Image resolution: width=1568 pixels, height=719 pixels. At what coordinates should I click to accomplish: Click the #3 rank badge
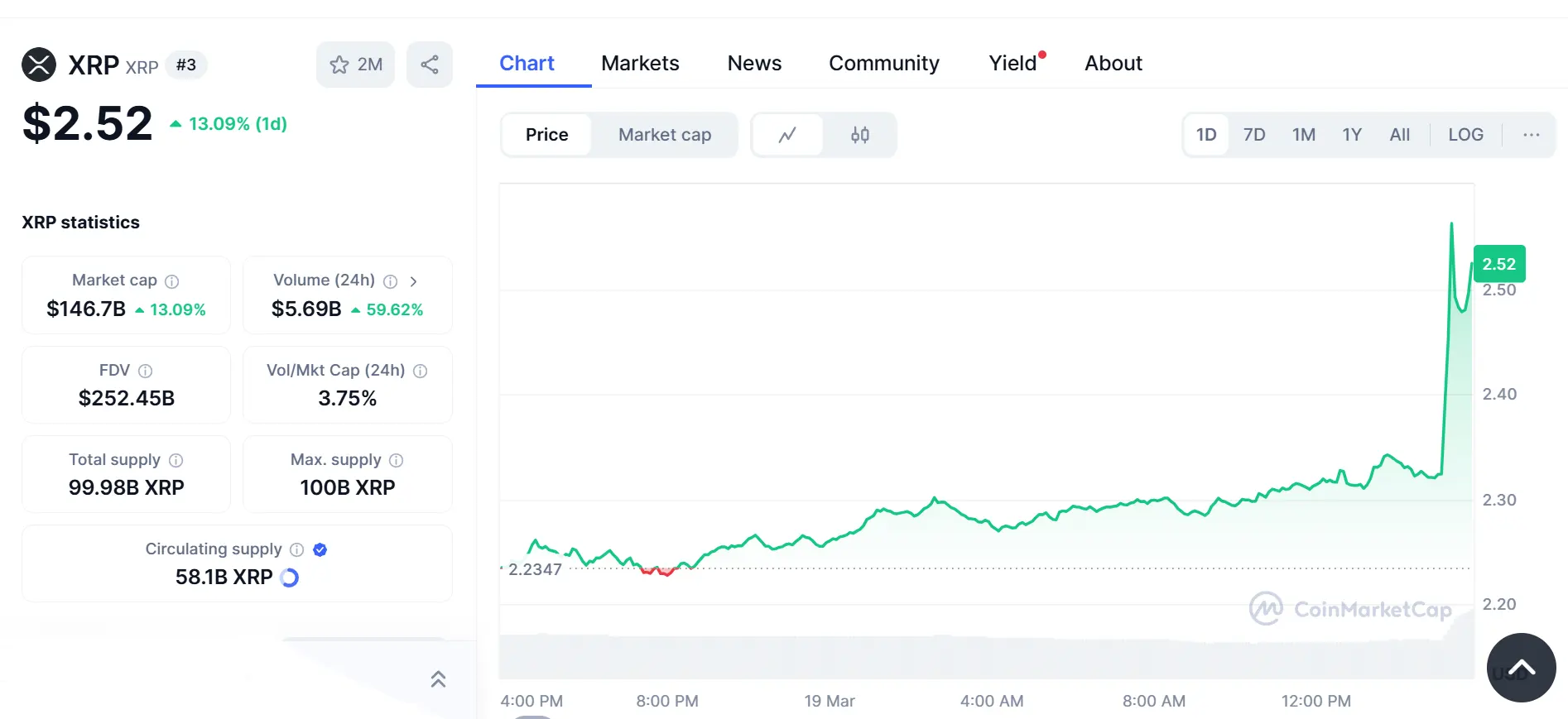[x=186, y=65]
